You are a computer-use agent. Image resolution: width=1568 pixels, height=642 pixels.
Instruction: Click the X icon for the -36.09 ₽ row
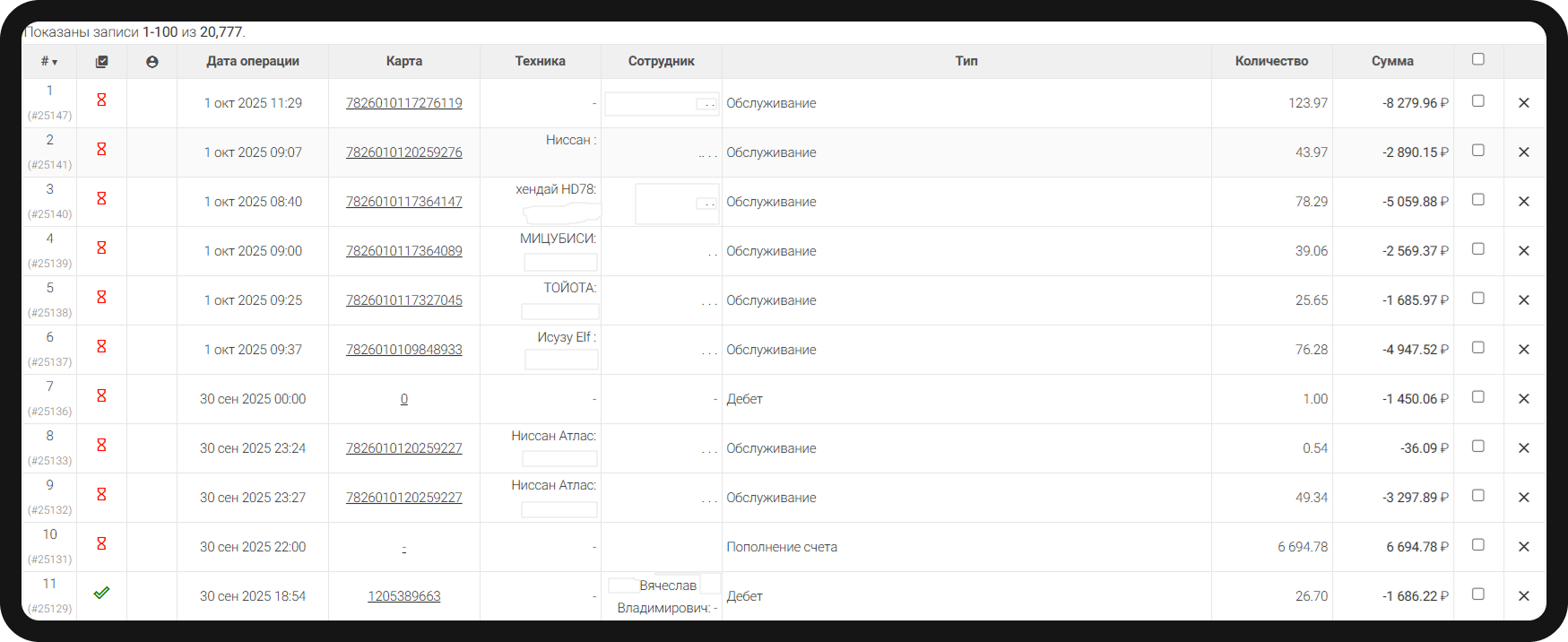[x=1523, y=448]
